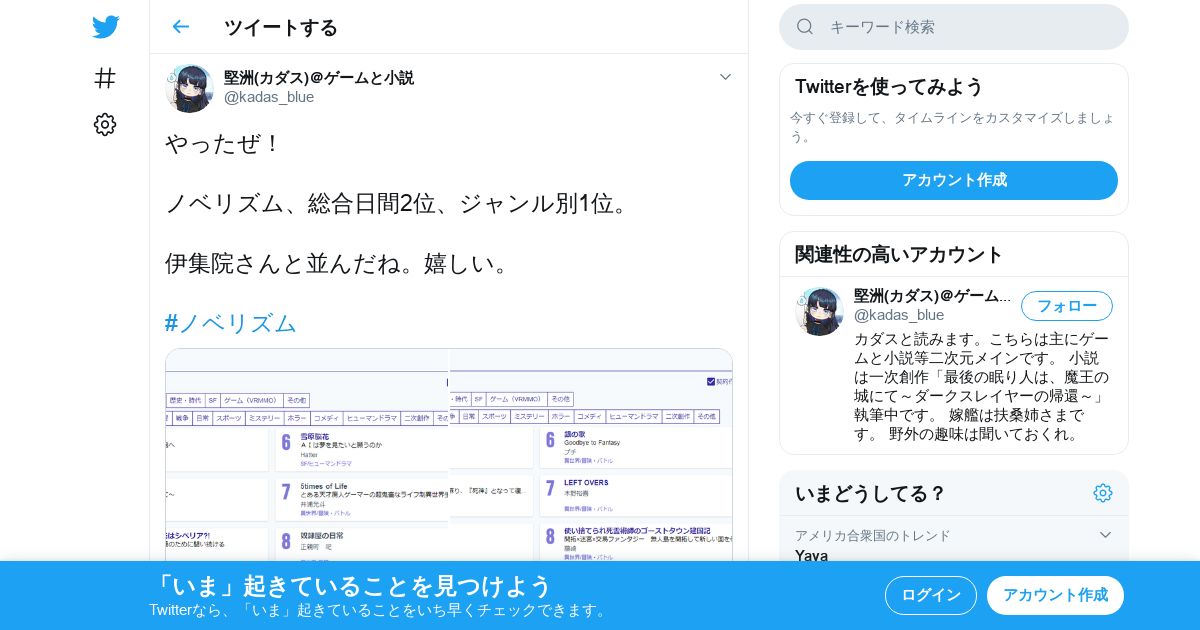
Task: Click the 関連性の高いアカウント heading
Action: pyautogui.click(x=899, y=254)
